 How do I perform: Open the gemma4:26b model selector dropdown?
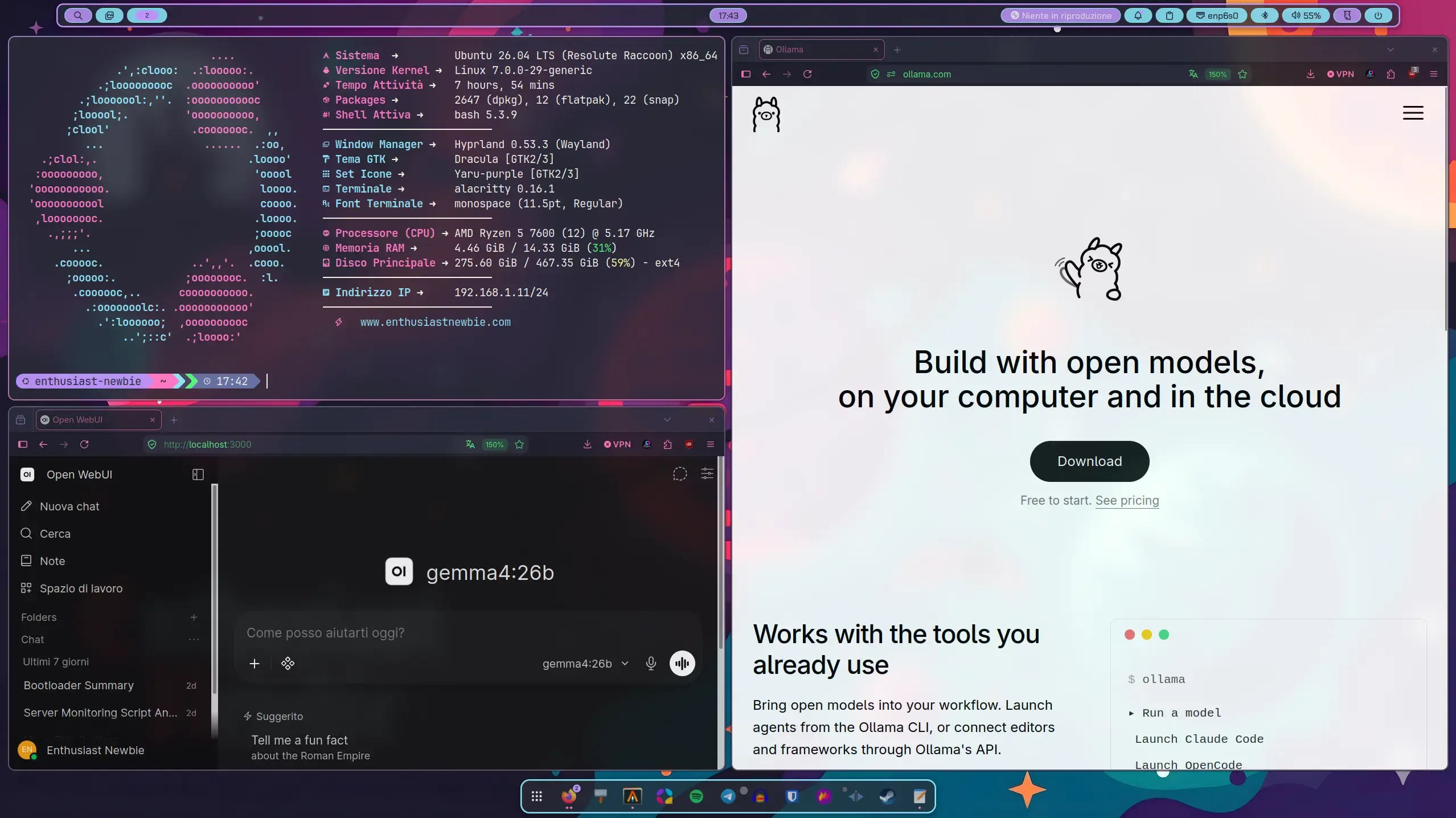[585, 664]
